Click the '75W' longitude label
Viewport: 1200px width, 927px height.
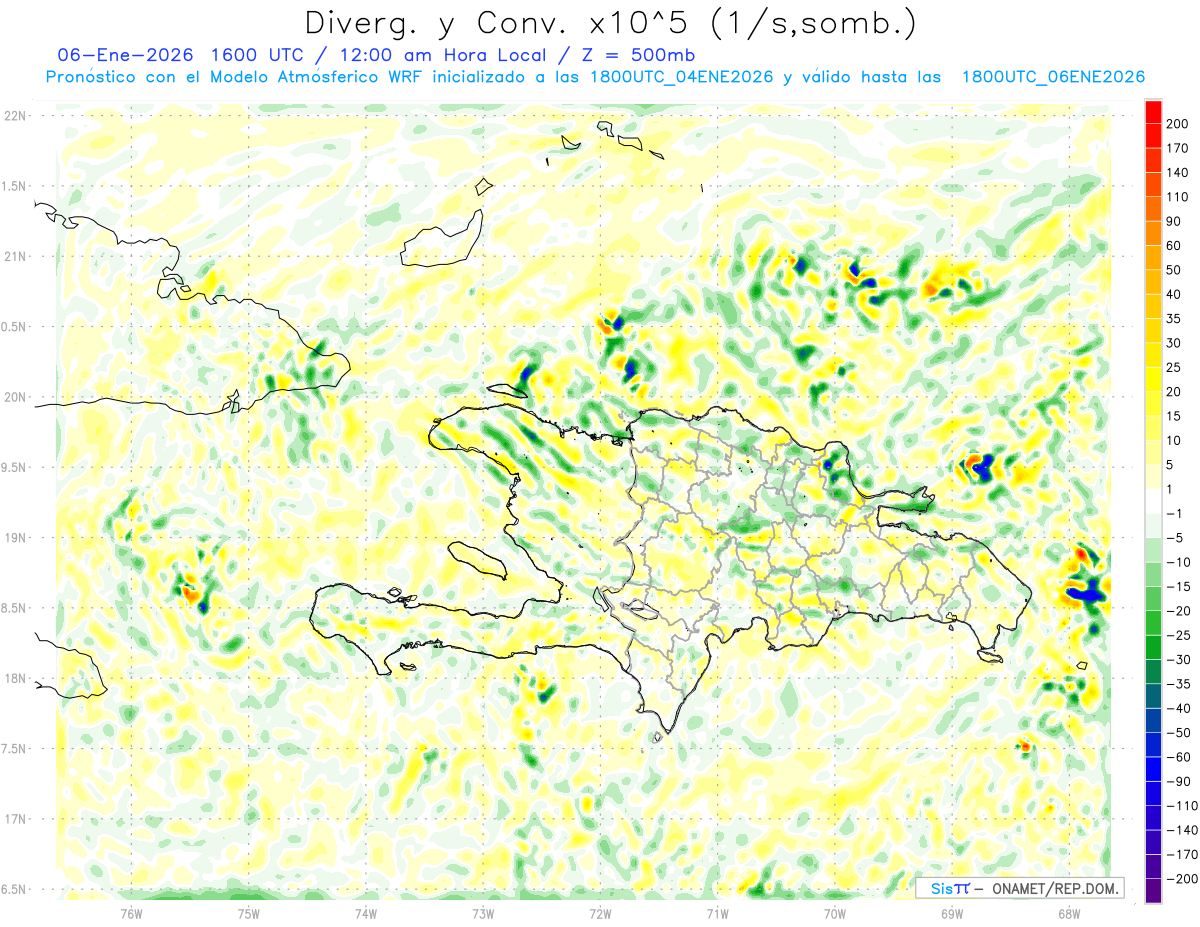click(x=248, y=913)
